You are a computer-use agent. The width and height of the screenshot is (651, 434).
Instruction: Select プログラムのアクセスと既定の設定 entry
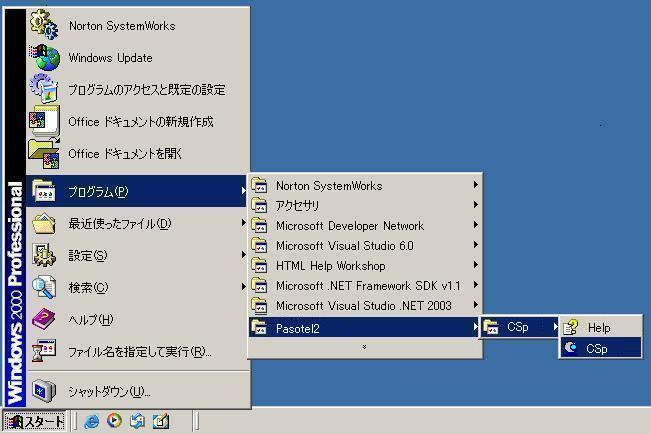(138, 90)
